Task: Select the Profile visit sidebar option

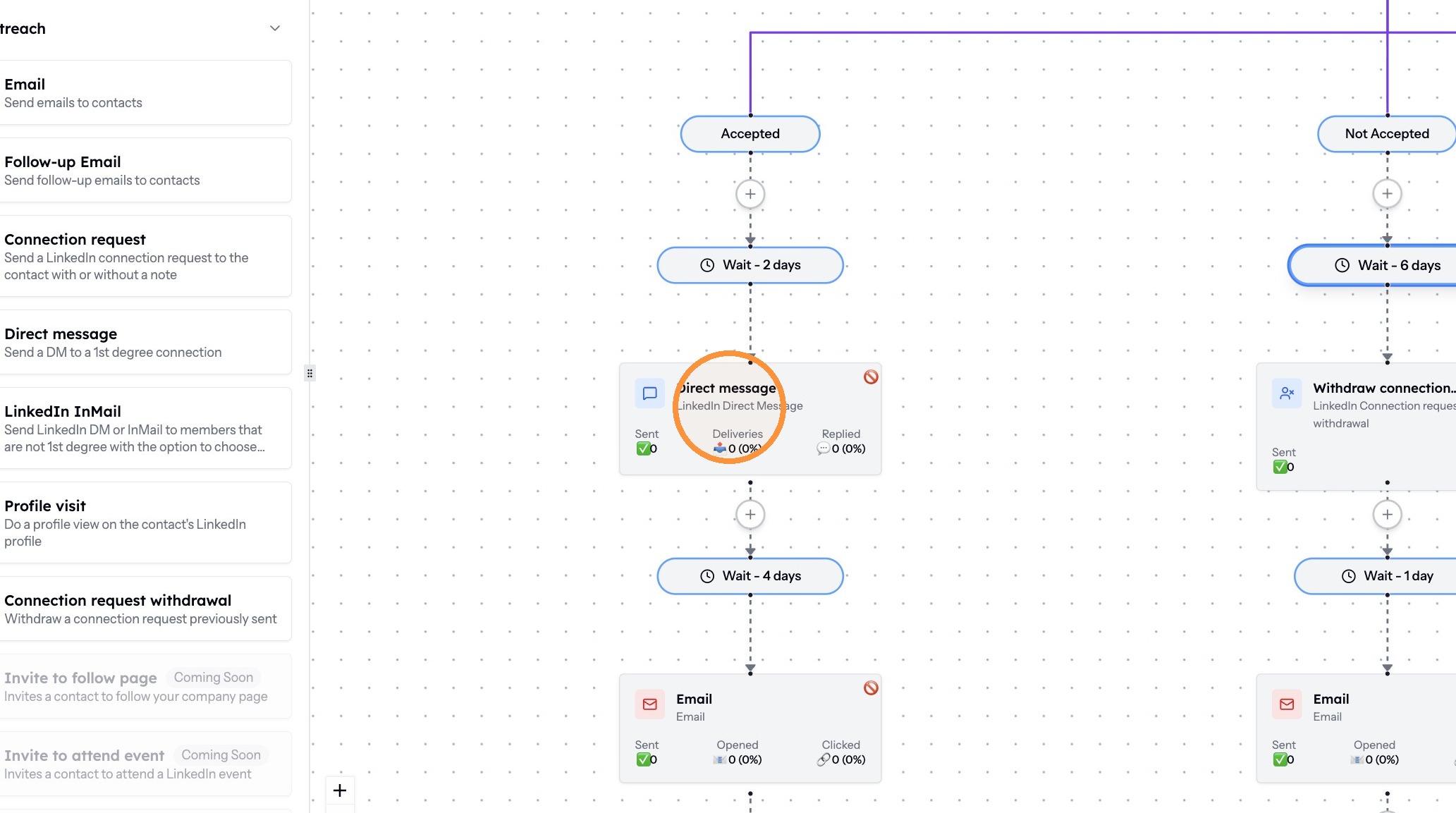Action: pos(145,522)
